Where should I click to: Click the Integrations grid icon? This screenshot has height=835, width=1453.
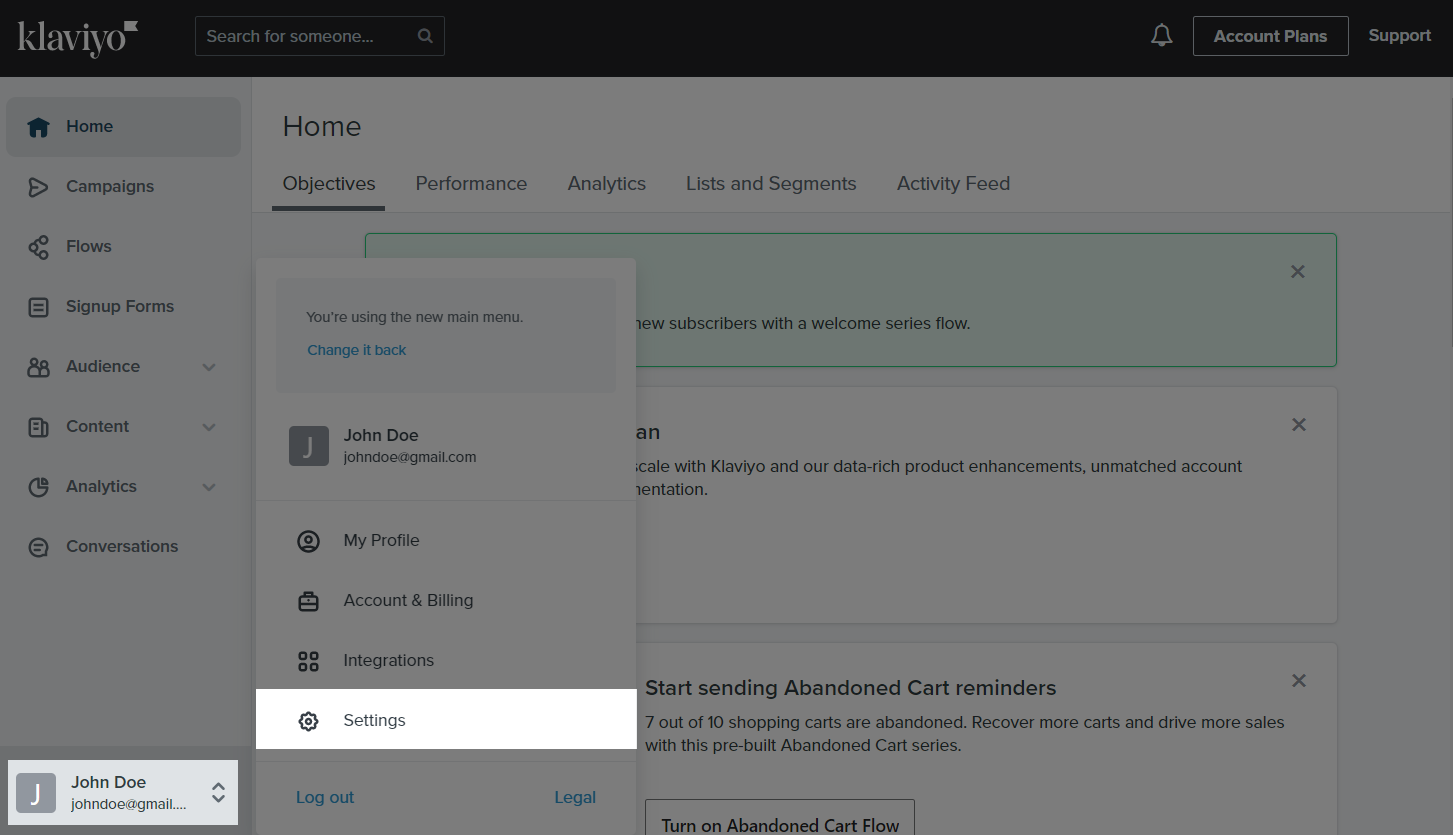coord(308,661)
